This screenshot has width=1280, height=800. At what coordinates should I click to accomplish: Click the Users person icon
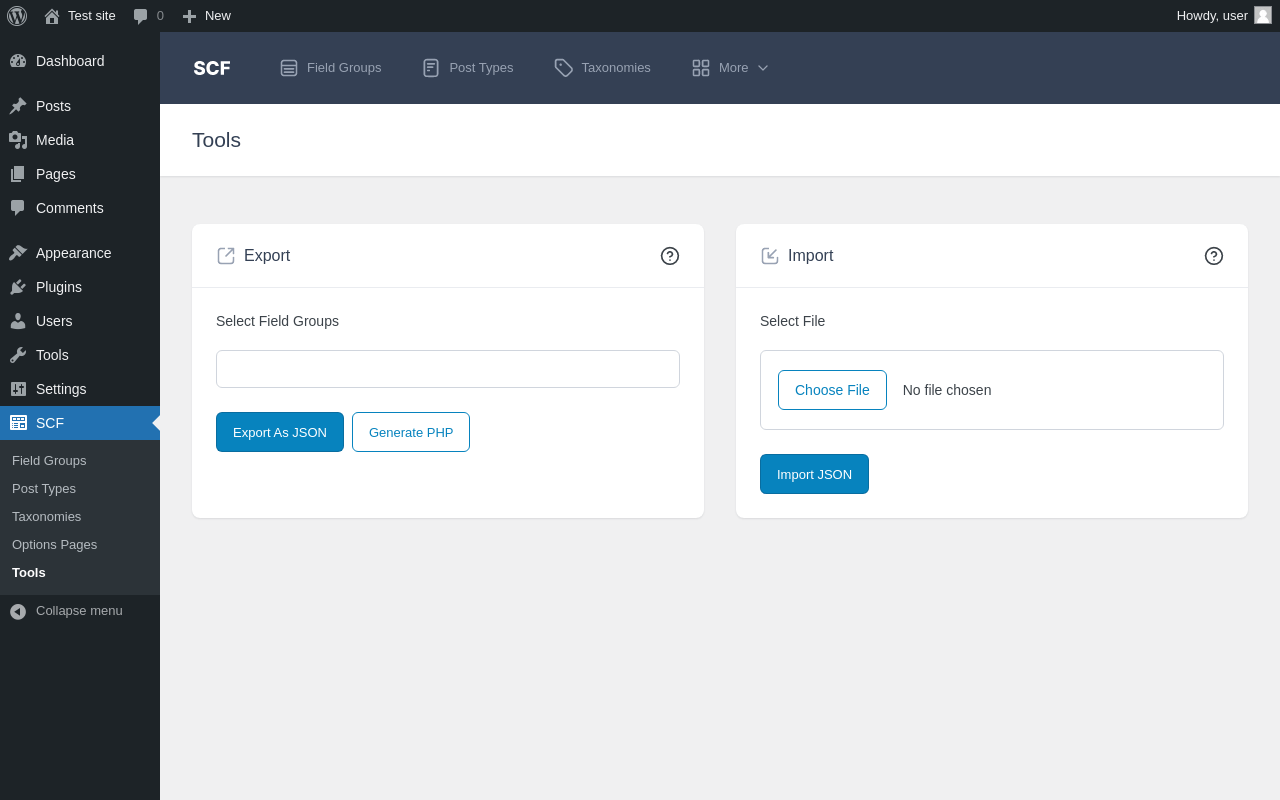(x=18, y=321)
